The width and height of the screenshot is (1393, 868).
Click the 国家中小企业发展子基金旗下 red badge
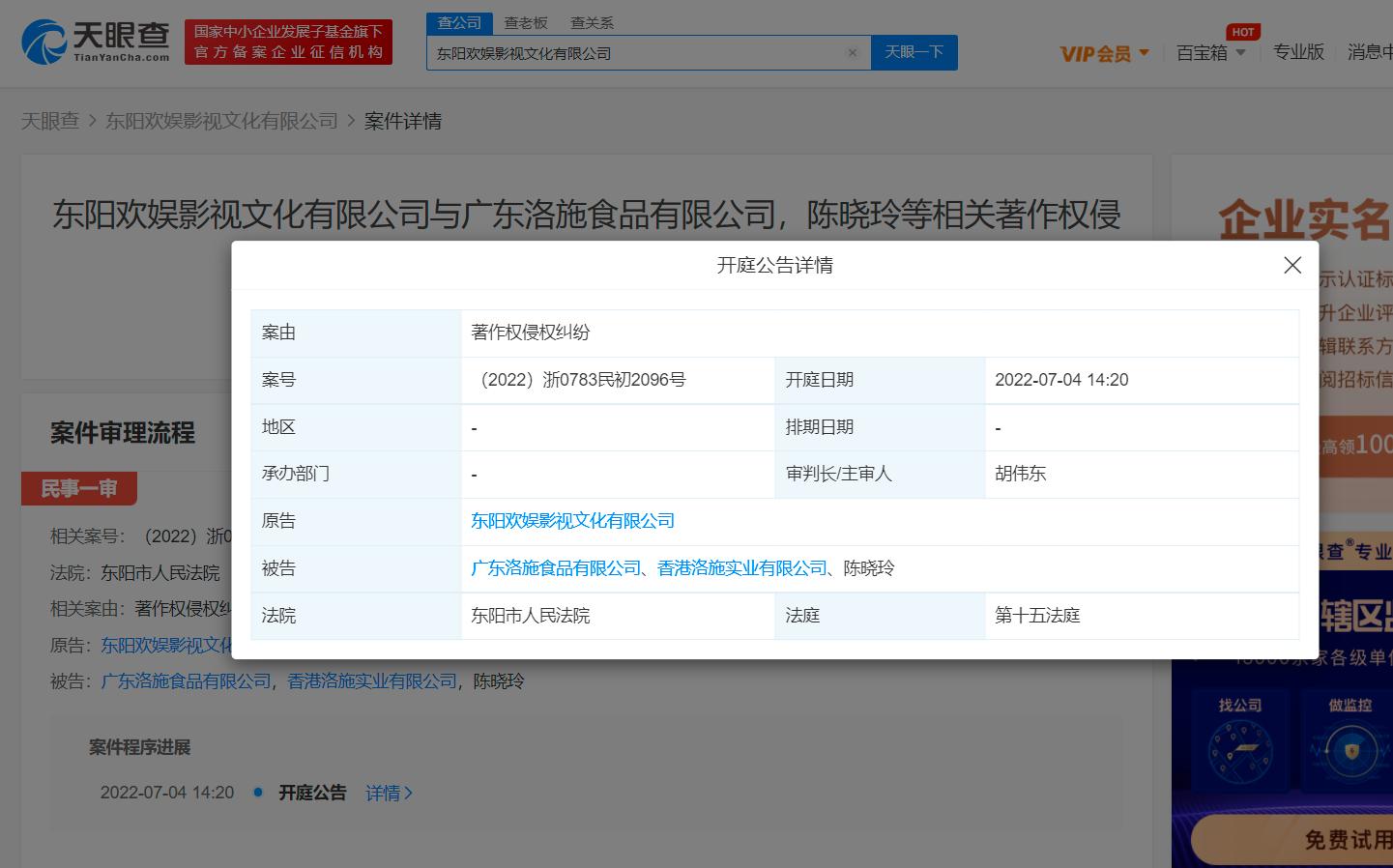click(x=287, y=42)
